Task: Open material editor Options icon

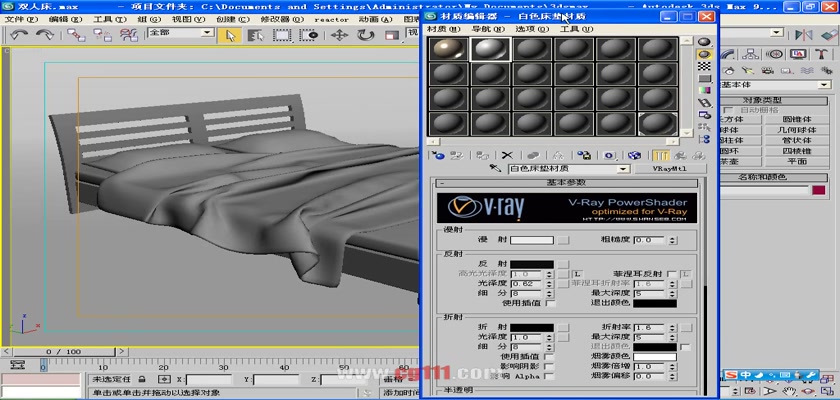Action: pos(704,115)
